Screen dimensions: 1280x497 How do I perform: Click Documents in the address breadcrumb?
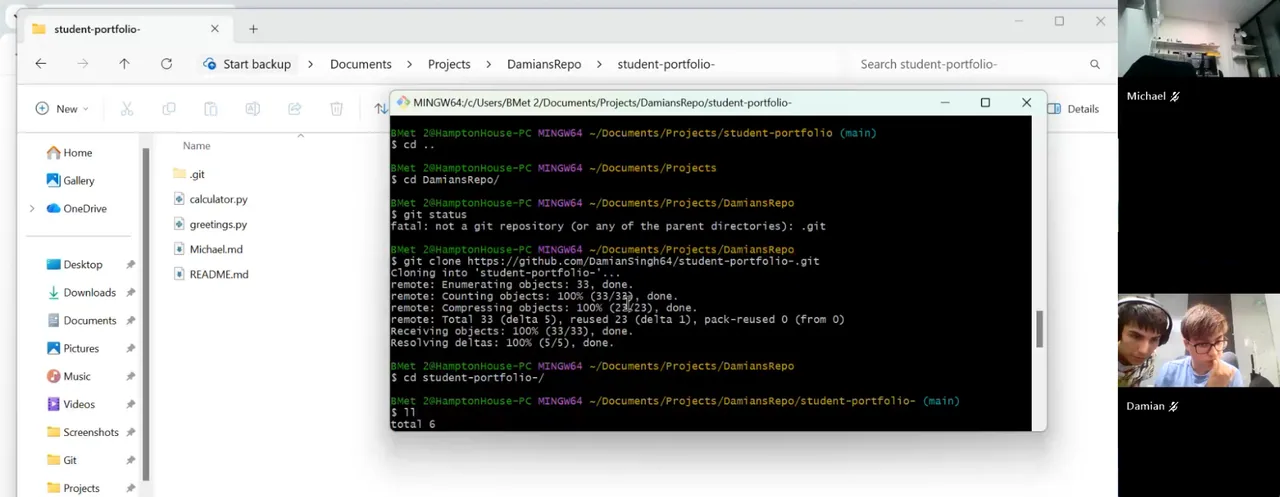pos(361,64)
